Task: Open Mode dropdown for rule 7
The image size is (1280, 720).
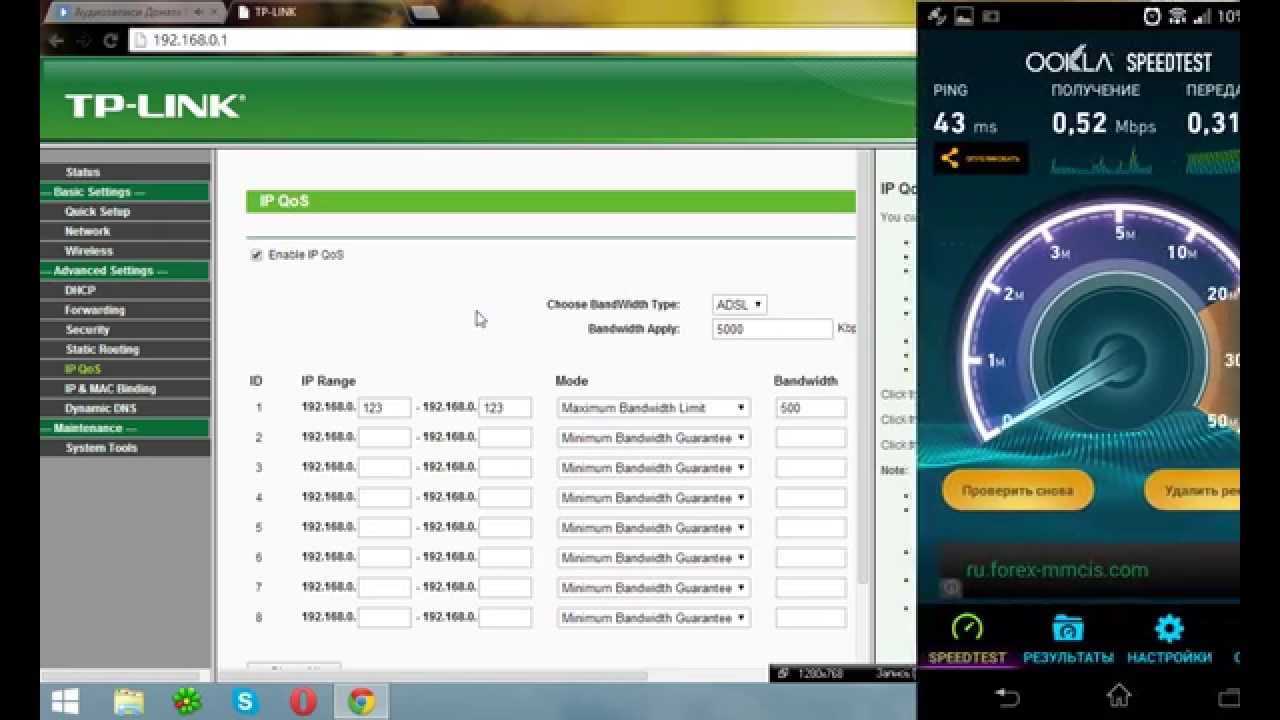Action: tap(653, 588)
